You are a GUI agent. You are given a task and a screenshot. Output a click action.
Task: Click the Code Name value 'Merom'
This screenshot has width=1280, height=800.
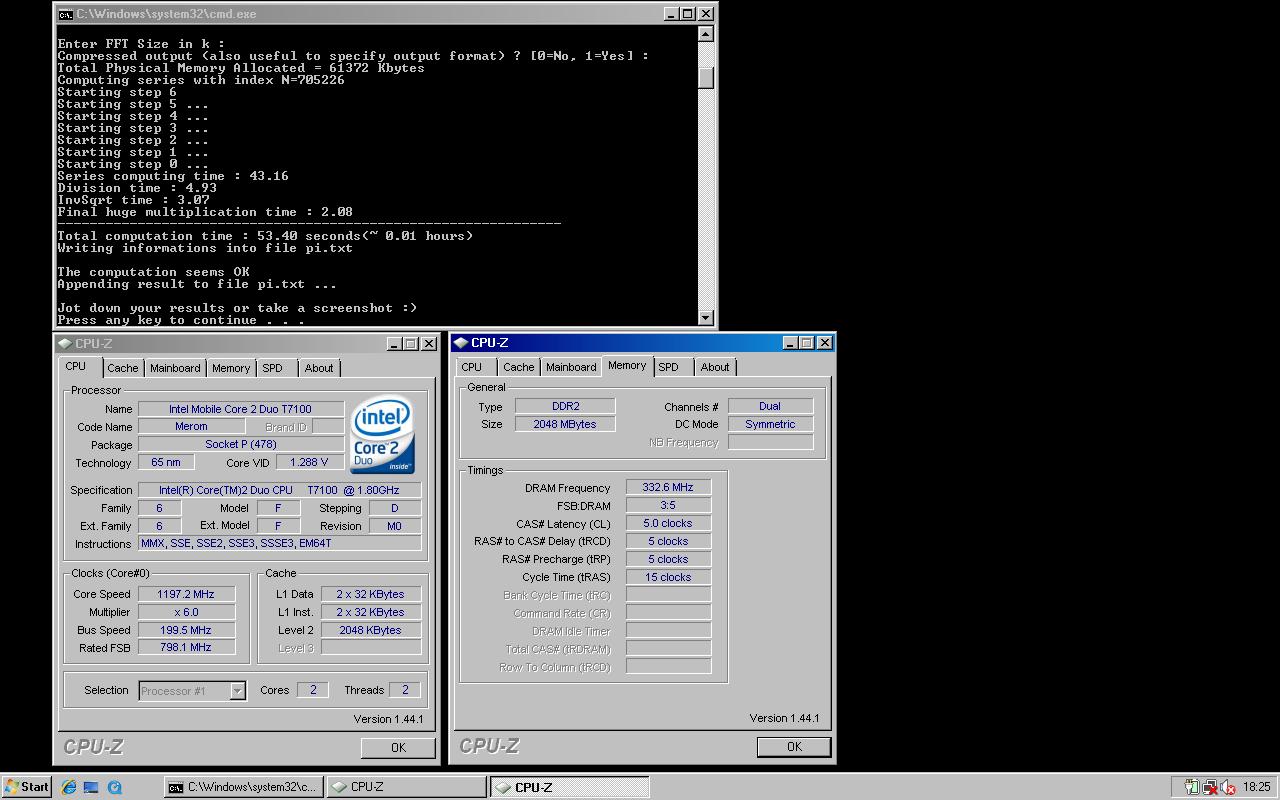click(191, 426)
